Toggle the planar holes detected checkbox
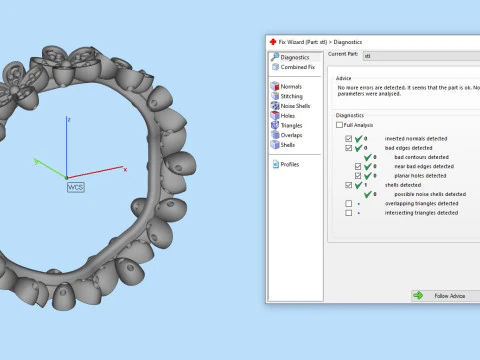The image size is (480, 360). point(358,176)
